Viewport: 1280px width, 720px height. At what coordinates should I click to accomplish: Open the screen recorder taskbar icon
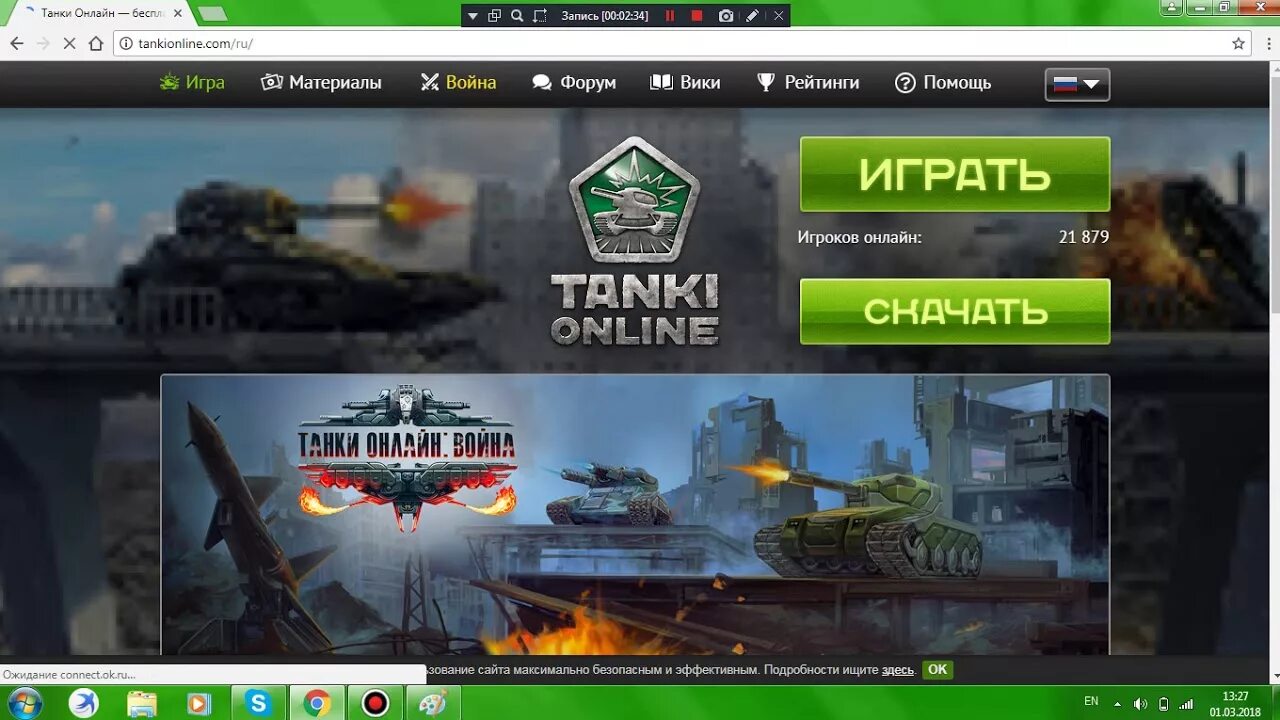tap(375, 703)
